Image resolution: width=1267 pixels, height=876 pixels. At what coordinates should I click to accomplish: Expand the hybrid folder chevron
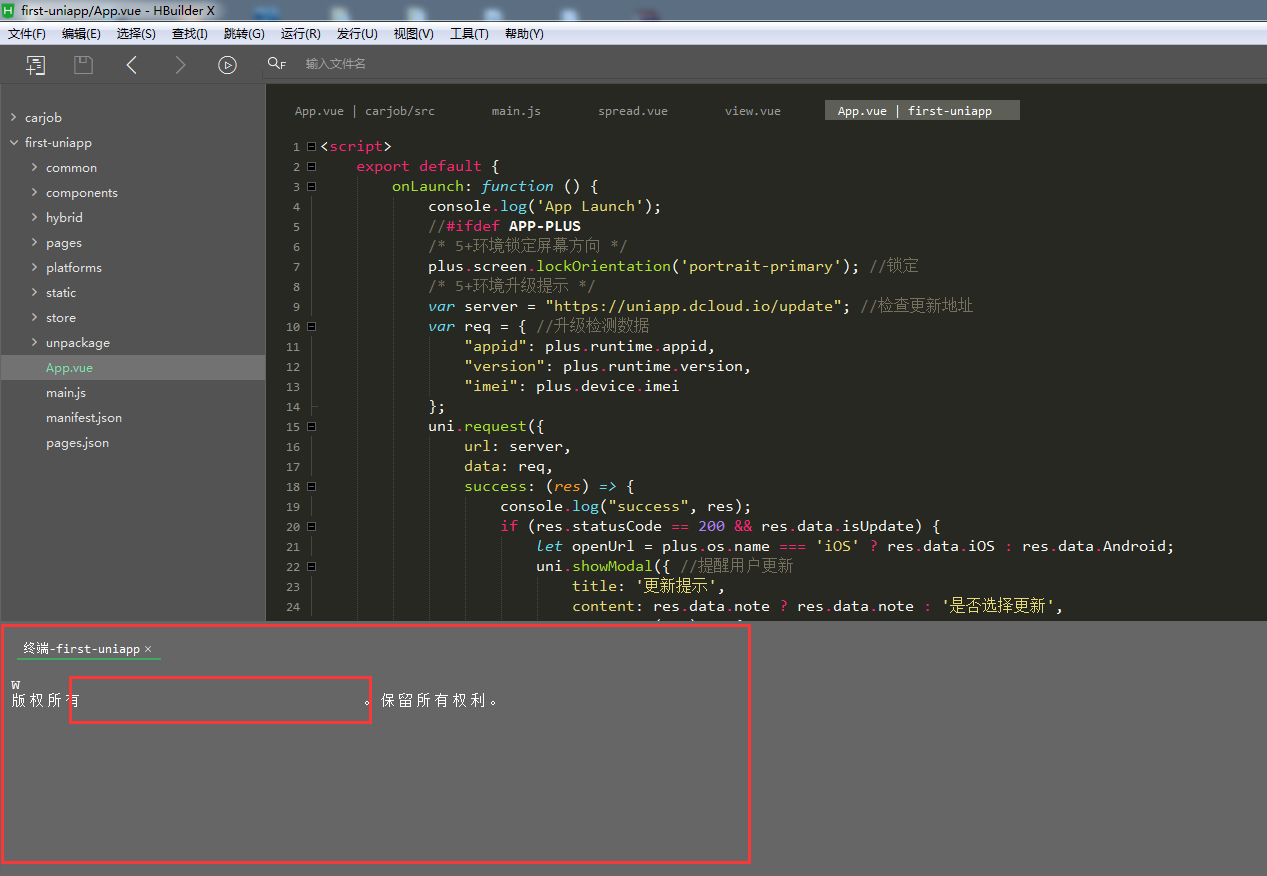pyautogui.click(x=34, y=218)
